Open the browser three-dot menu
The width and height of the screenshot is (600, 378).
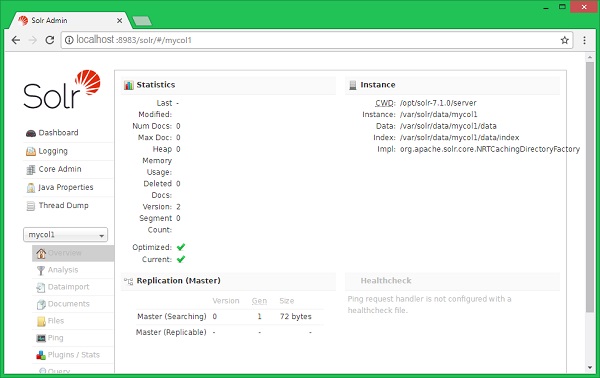(584, 40)
